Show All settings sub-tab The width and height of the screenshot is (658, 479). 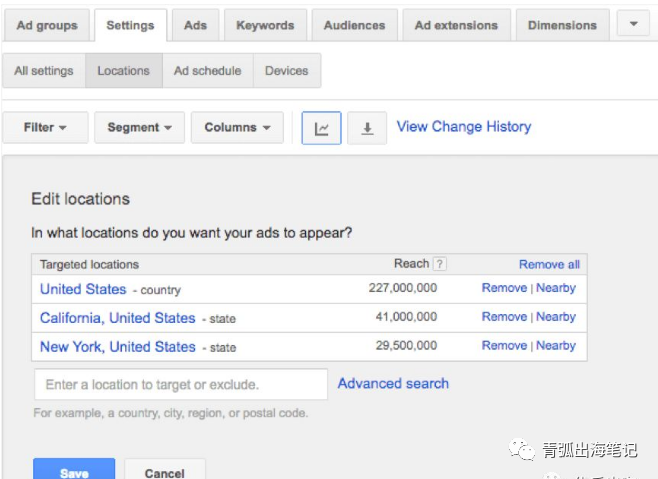coord(44,71)
